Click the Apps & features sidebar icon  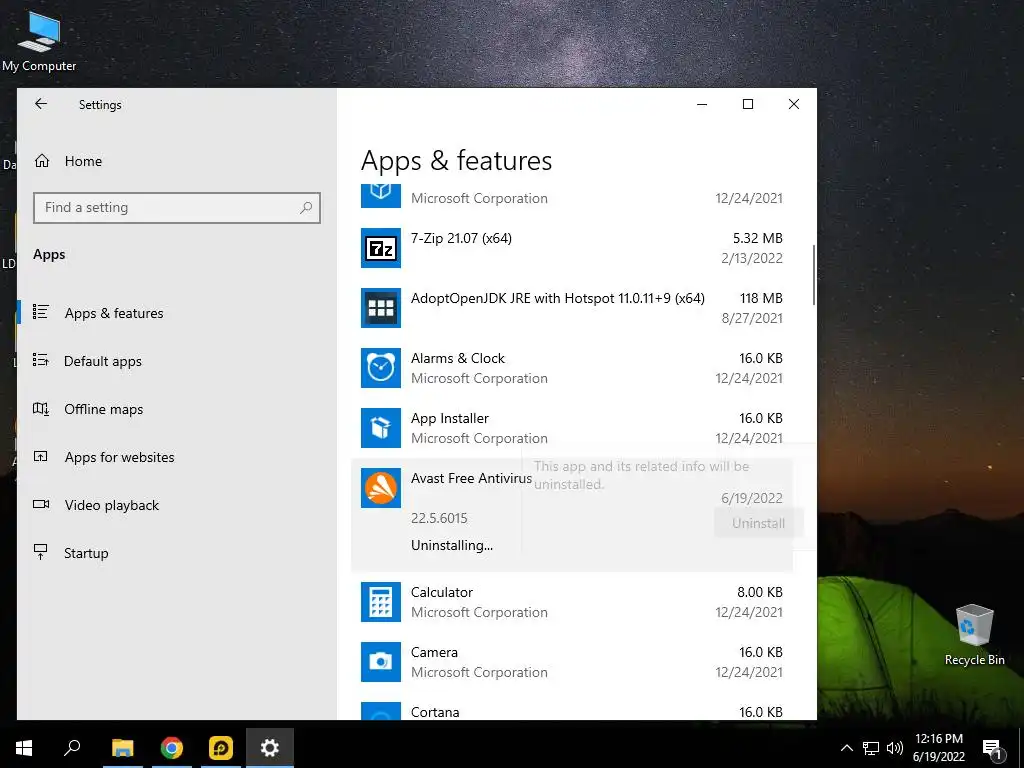[41, 312]
